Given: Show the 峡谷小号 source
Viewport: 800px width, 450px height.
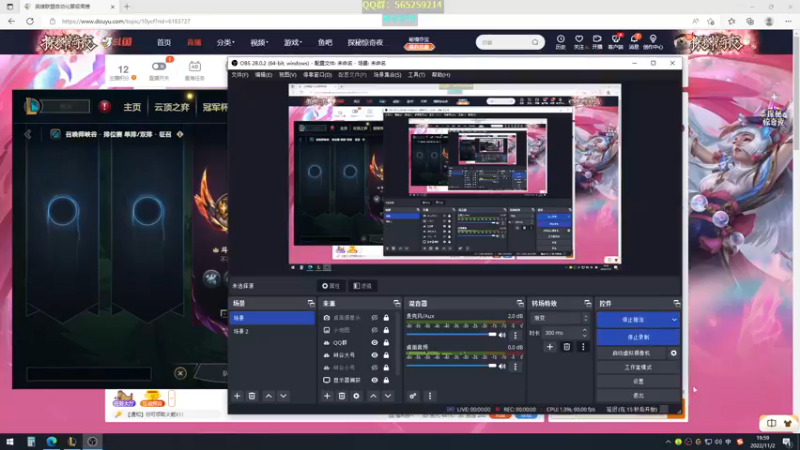Looking at the screenshot, I should click(374, 367).
